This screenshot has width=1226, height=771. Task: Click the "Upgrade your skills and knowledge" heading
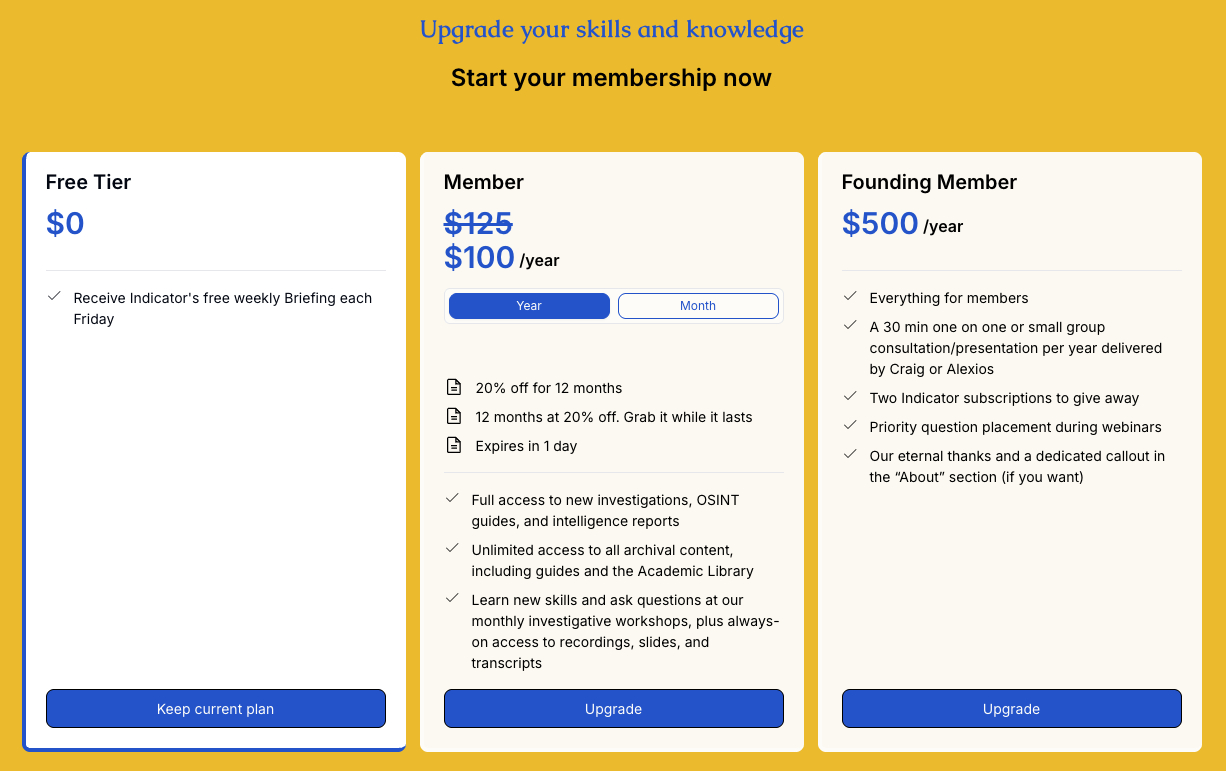(611, 30)
